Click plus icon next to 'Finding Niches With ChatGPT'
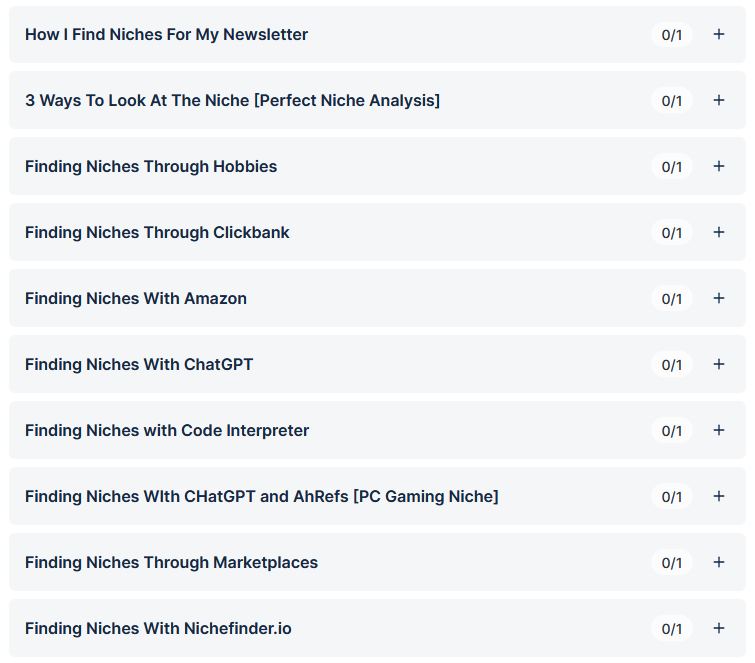Image resolution: width=755 pixels, height=663 pixels. pos(718,364)
